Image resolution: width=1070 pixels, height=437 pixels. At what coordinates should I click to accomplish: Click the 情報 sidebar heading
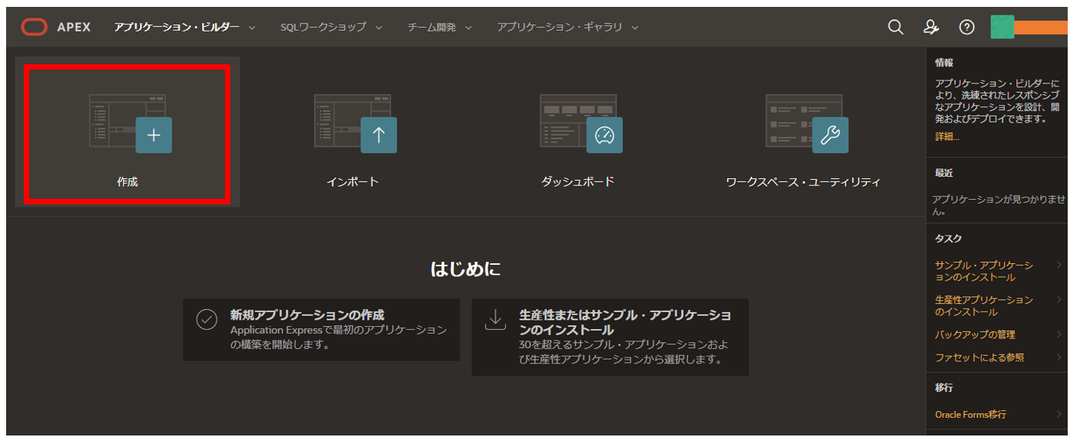tap(944, 63)
